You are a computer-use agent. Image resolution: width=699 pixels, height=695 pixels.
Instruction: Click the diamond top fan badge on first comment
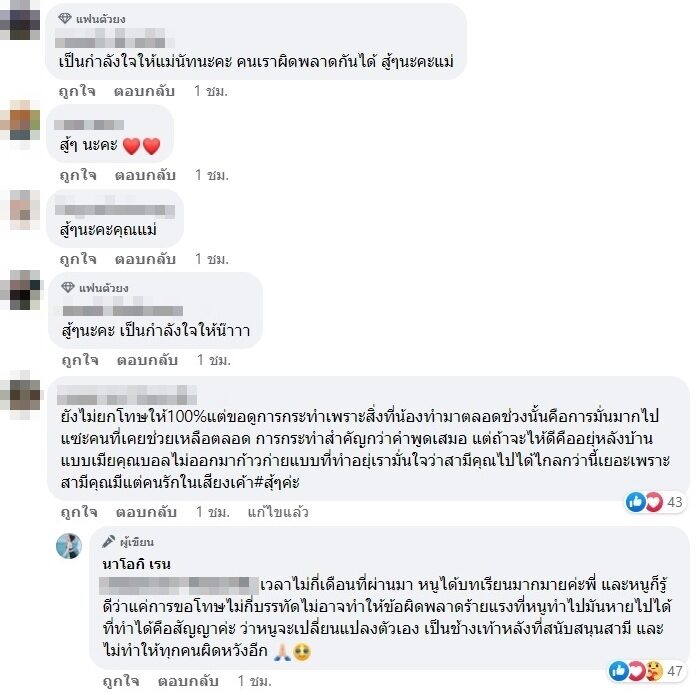tap(65, 18)
